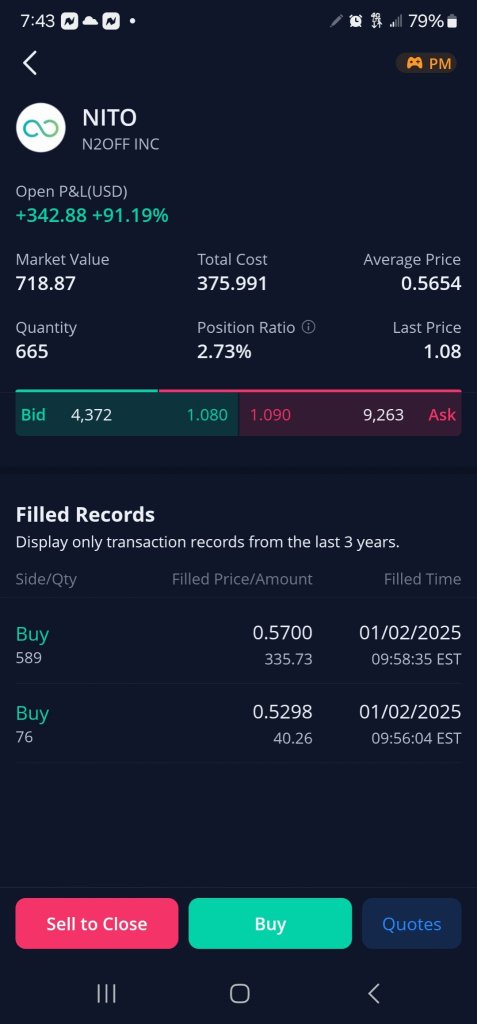Tap the Open P&L value +342.88
Viewport: 477px width, 1024px height.
51,216
